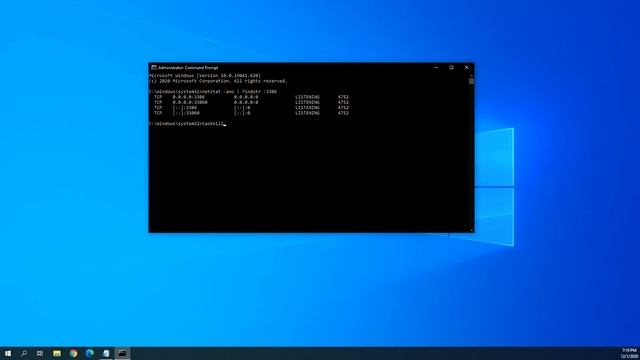The height and width of the screenshot is (360, 640).
Task: Click the [::]:3306 local address
Action: click(x=184, y=108)
